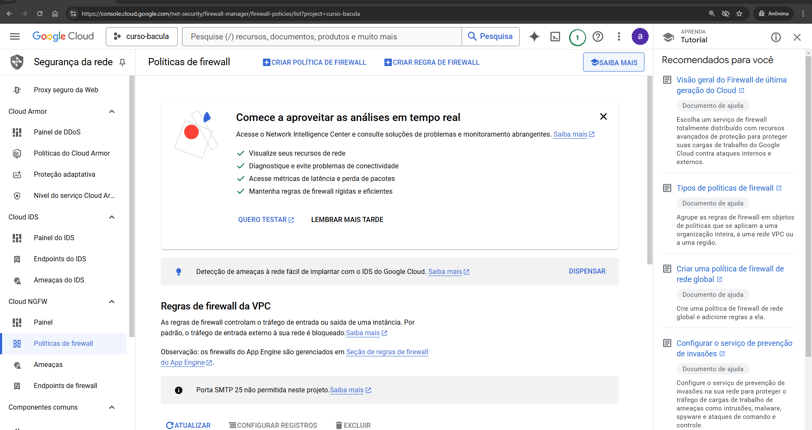
Task: Click the Pesquisa search button
Action: pos(490,36)
